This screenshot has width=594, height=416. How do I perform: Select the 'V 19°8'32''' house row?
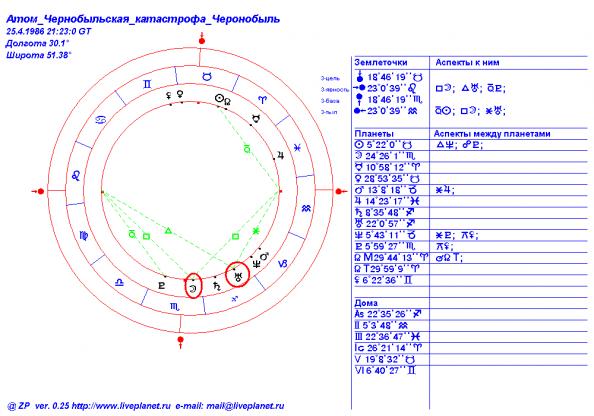pos(385,359)
